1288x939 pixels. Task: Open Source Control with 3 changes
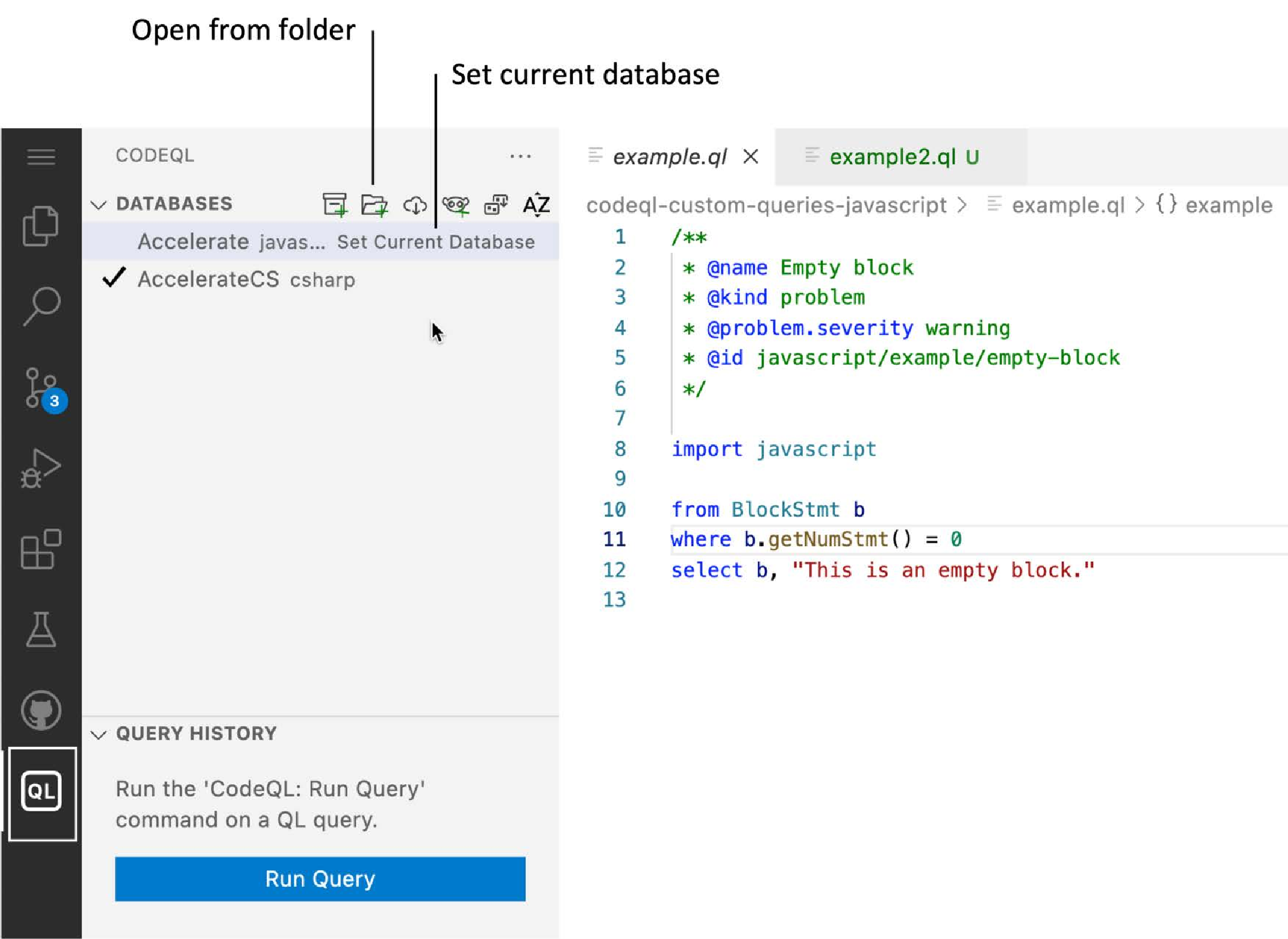45,390
